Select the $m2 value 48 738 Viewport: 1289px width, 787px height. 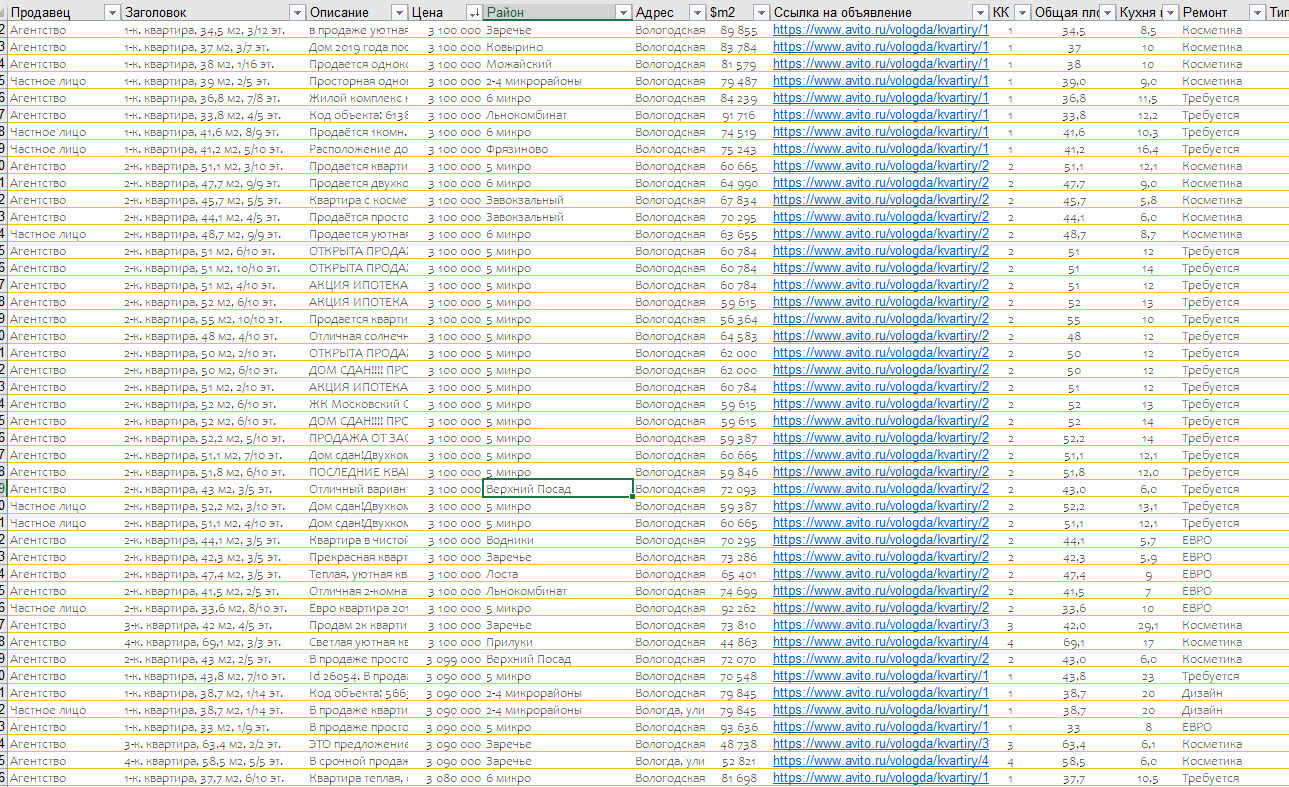pos(739,744)
